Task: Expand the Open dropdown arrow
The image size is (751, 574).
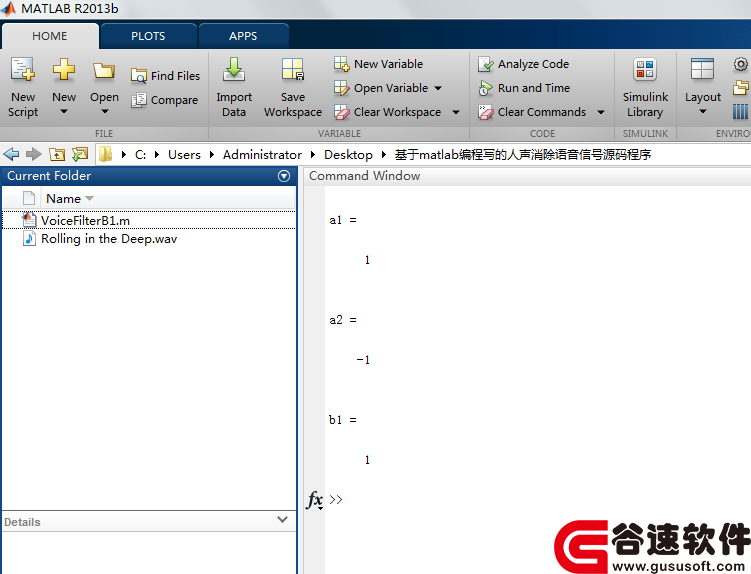Action: click(x=105, y=112)
